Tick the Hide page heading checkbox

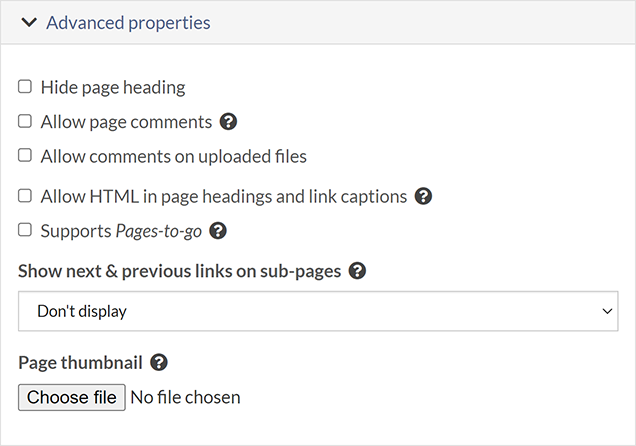pos(25,87)
